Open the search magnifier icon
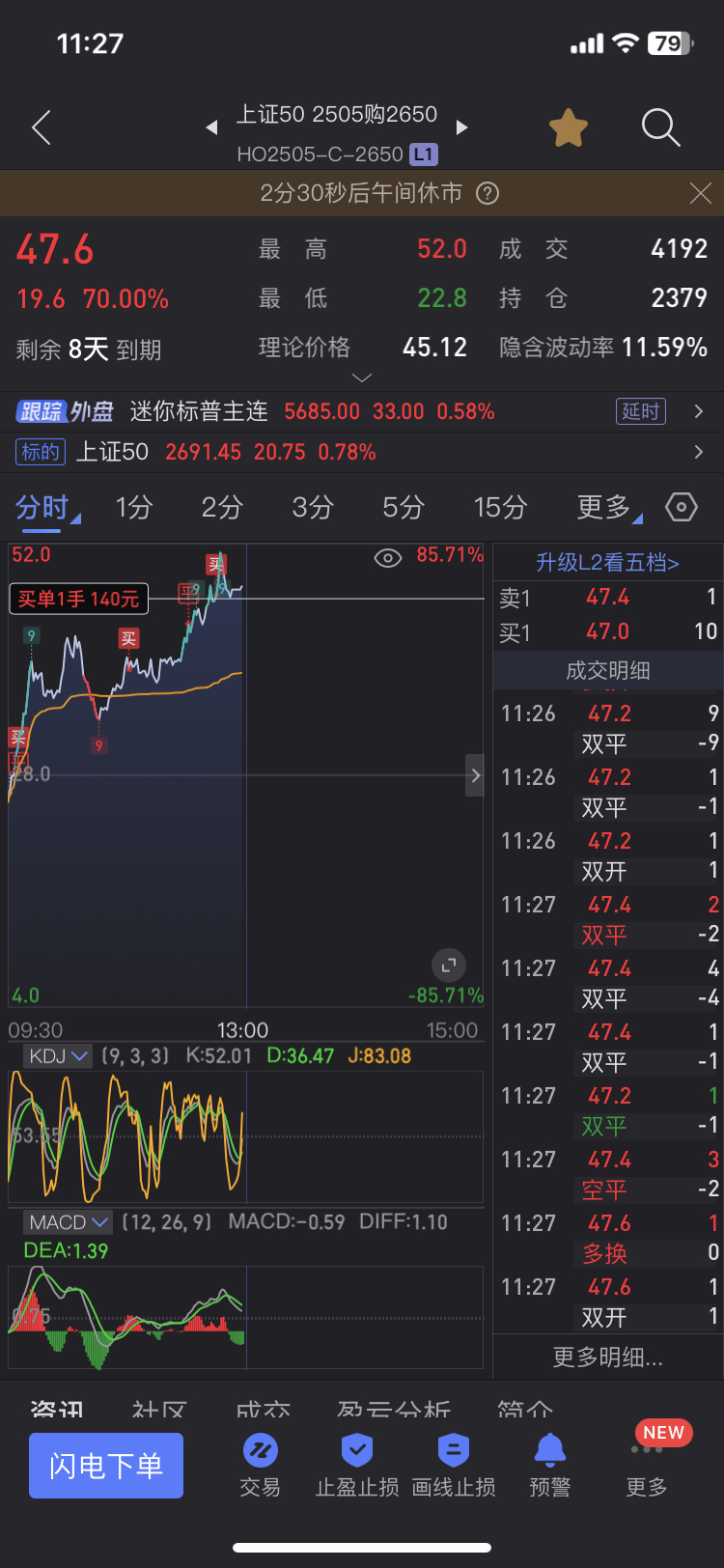Viewport: 724px width, 1568px height. coord(661,127)
